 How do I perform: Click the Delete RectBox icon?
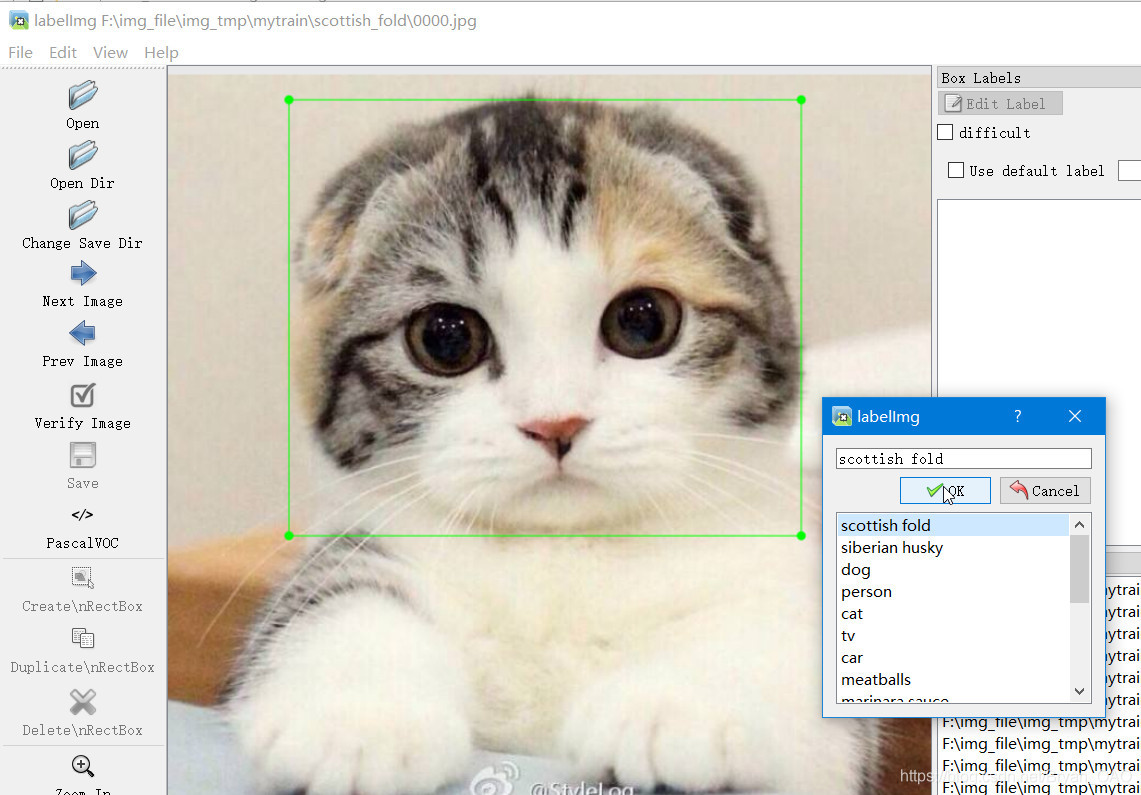tap(82, 702)
